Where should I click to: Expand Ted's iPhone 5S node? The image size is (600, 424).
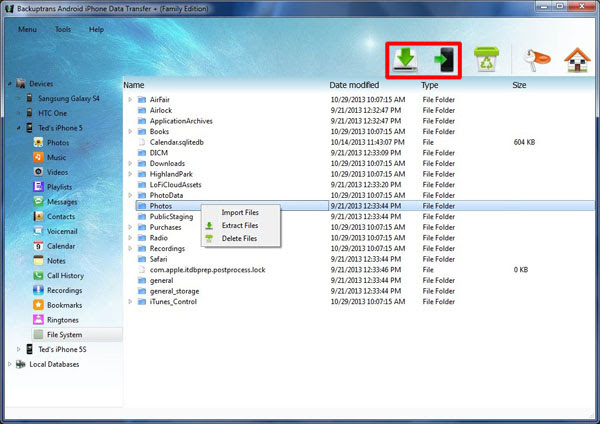tap(18, 349)
